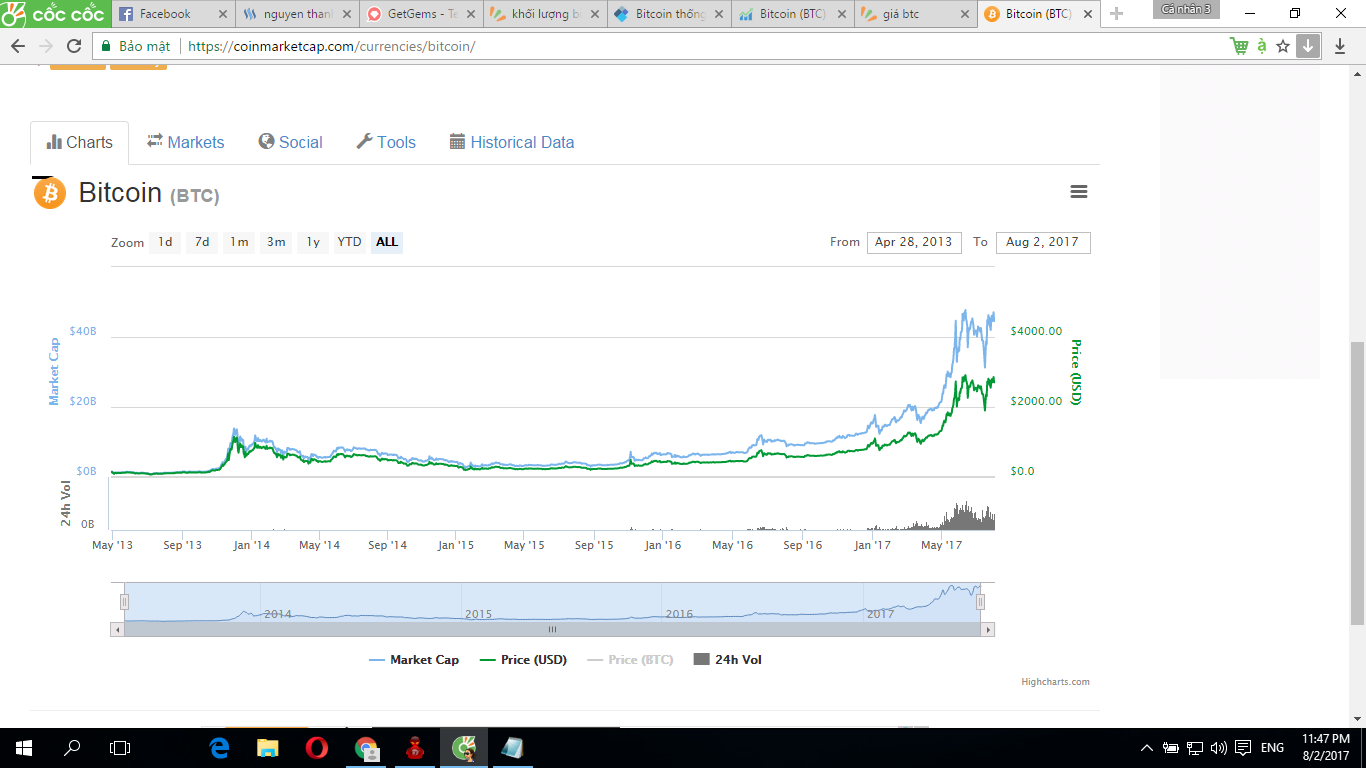Set chart zoom to 7d
Screen dimensions: 1366x768
pos(202,242)
